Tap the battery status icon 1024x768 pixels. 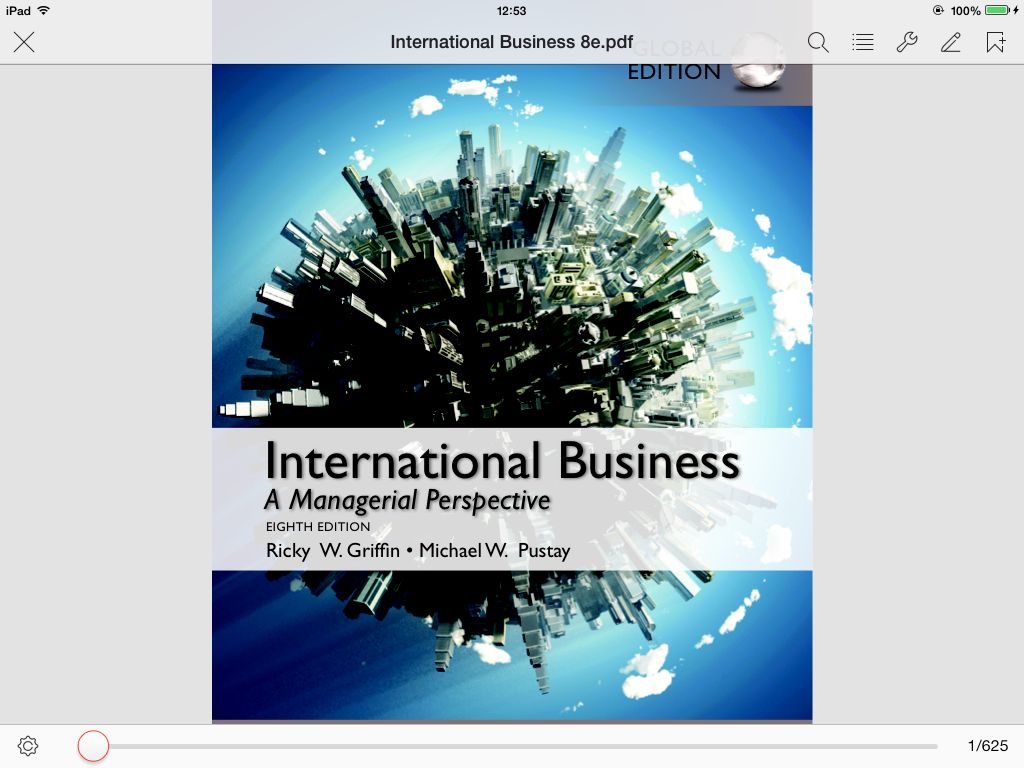(x=997, y=10)
